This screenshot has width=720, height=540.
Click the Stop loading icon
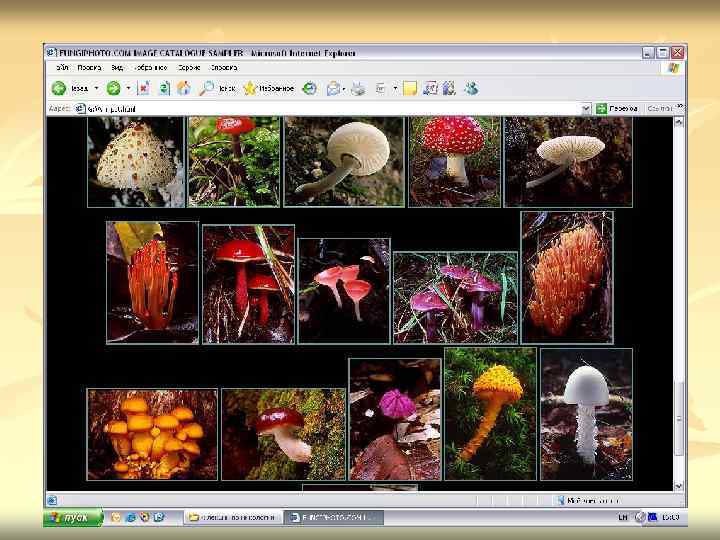click(x=143, y=88)
